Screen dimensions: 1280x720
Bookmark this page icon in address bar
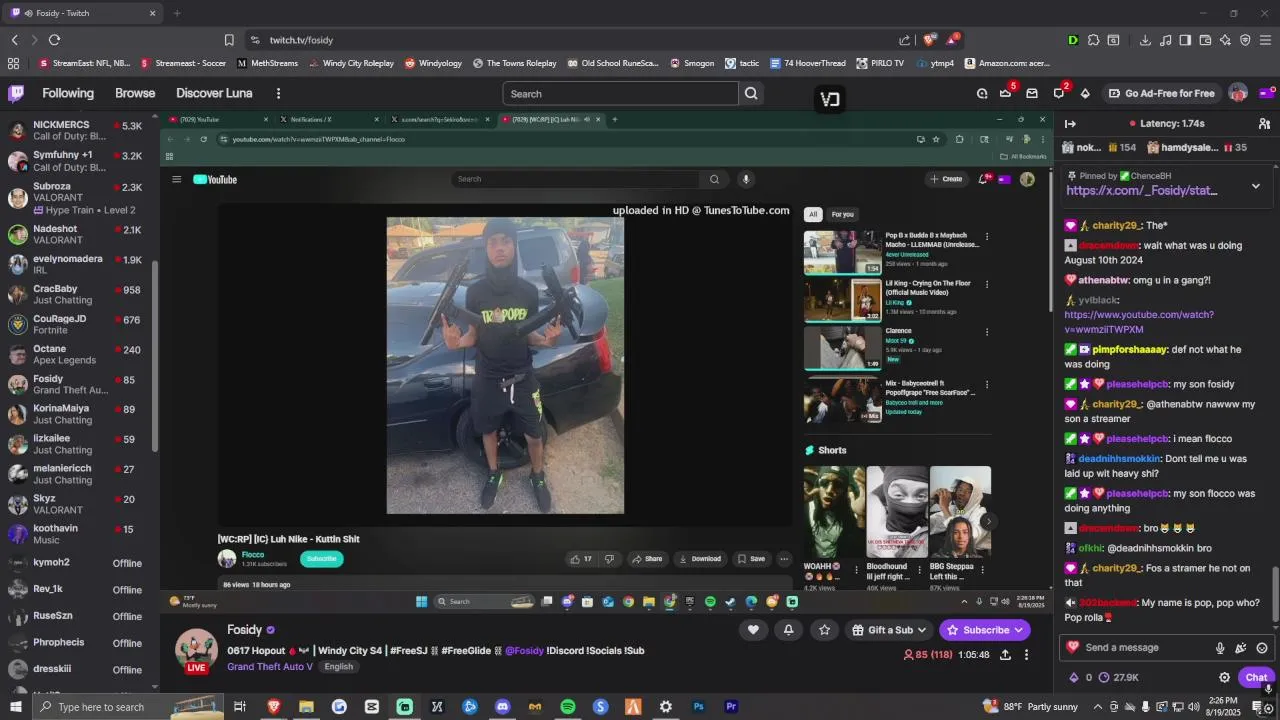[229, 40]
